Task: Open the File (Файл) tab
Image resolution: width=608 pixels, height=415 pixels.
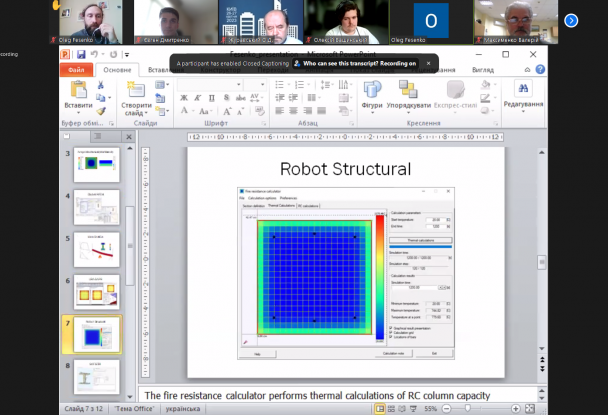Action: coord(77,70)
